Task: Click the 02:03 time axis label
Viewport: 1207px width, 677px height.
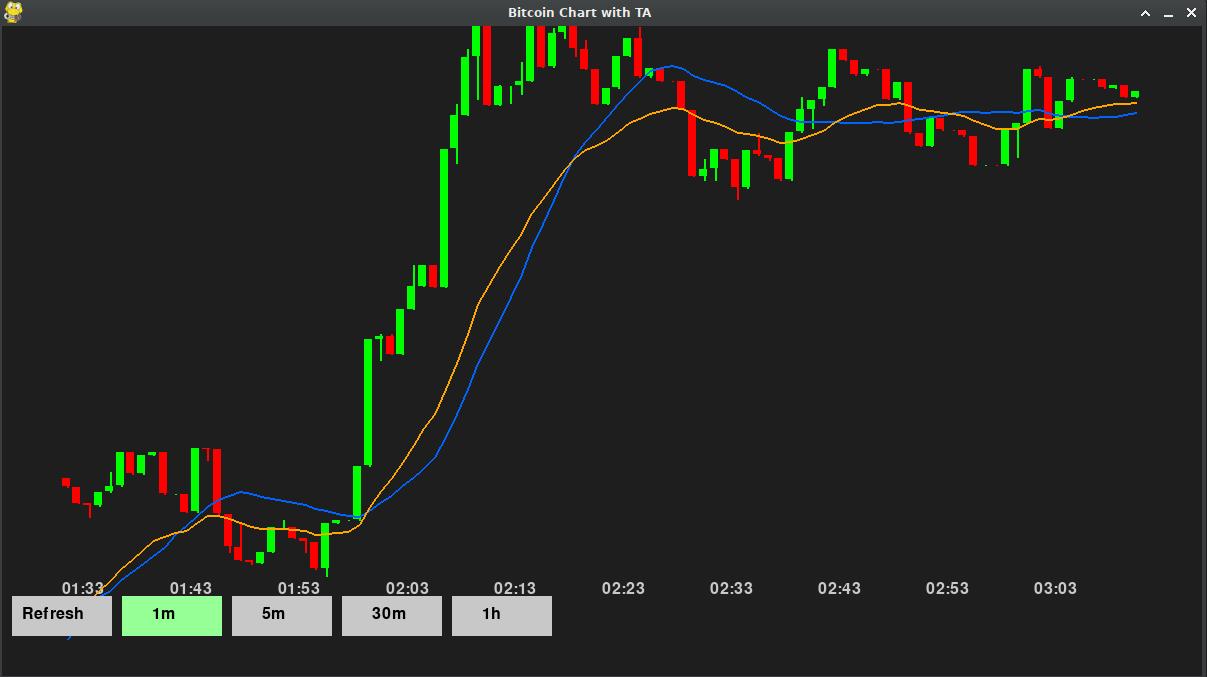Action: pos(407,588)
